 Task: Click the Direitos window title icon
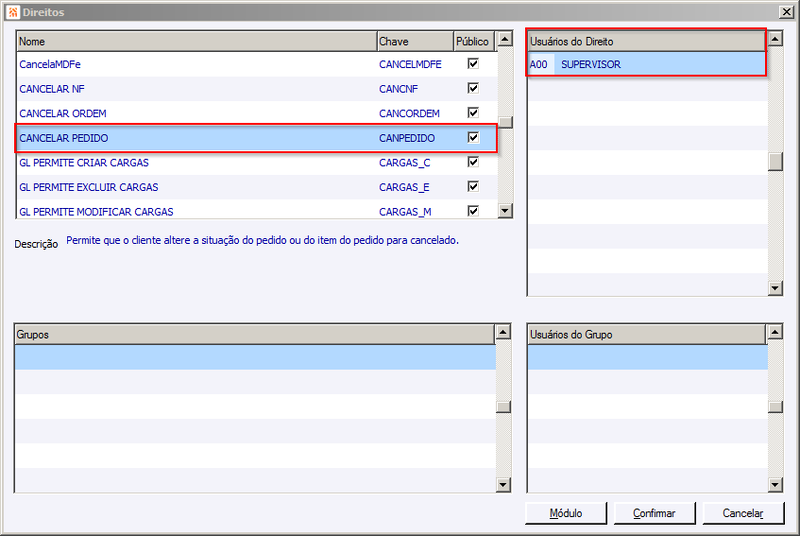(x=13, y=12)
